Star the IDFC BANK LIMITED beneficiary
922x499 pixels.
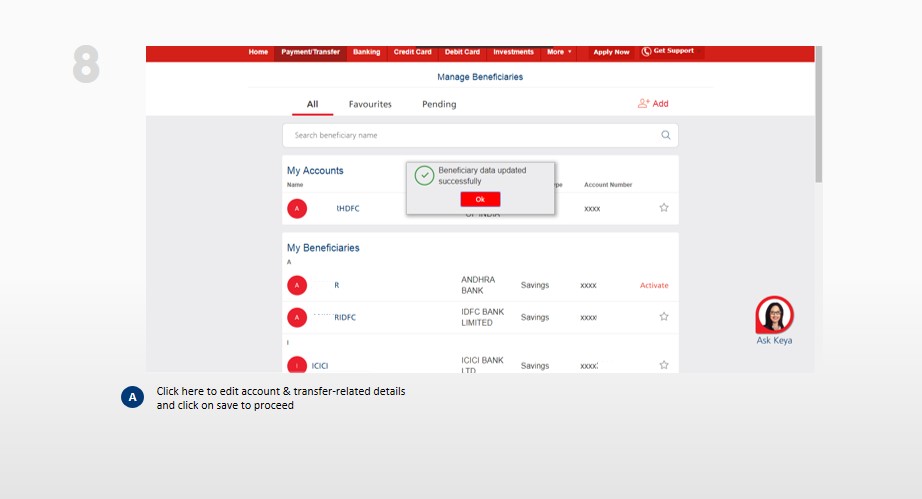[x=664, y=317]
